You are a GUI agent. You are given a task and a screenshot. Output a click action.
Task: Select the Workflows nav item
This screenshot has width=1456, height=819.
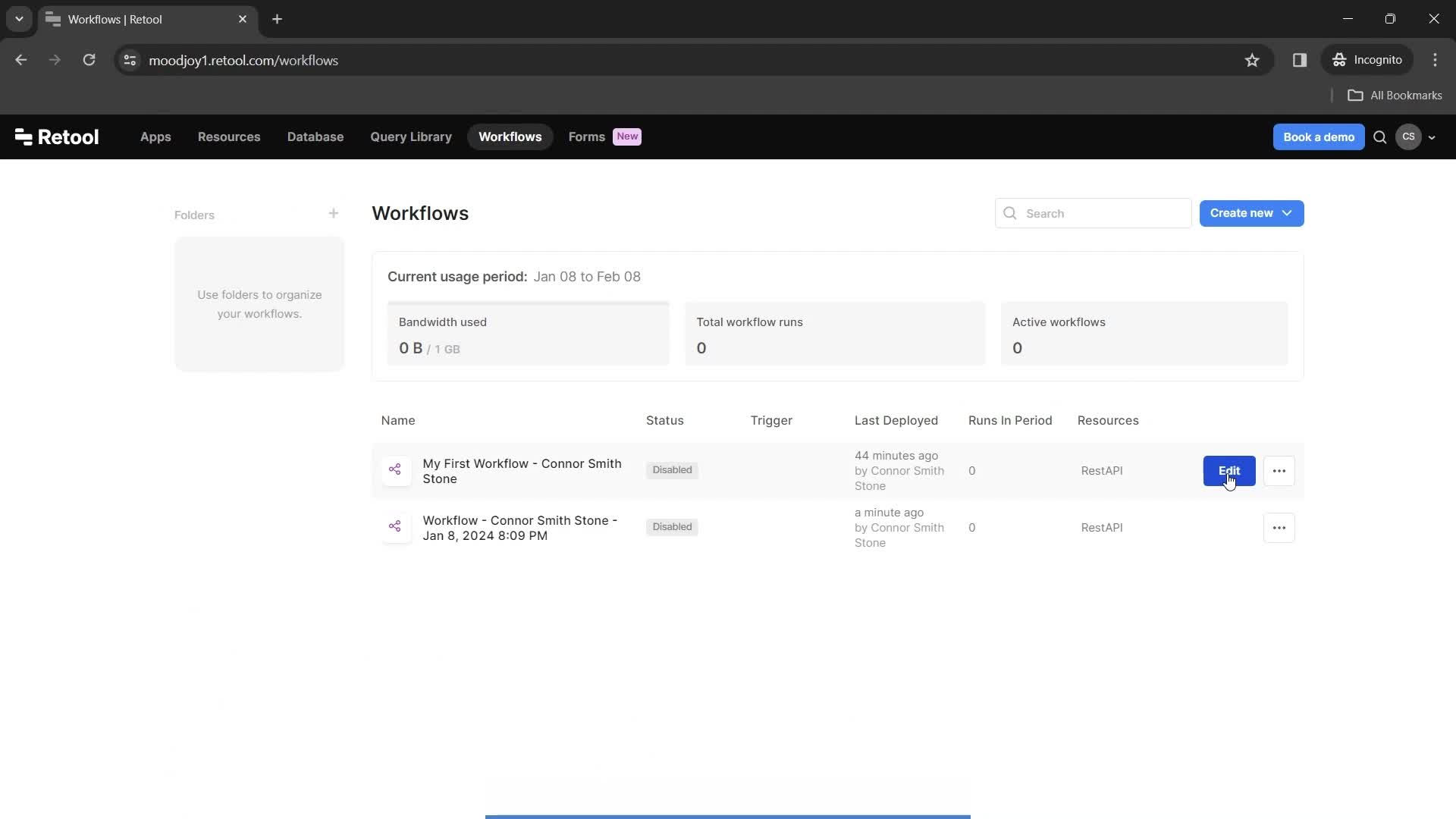[x=510, y=137]
